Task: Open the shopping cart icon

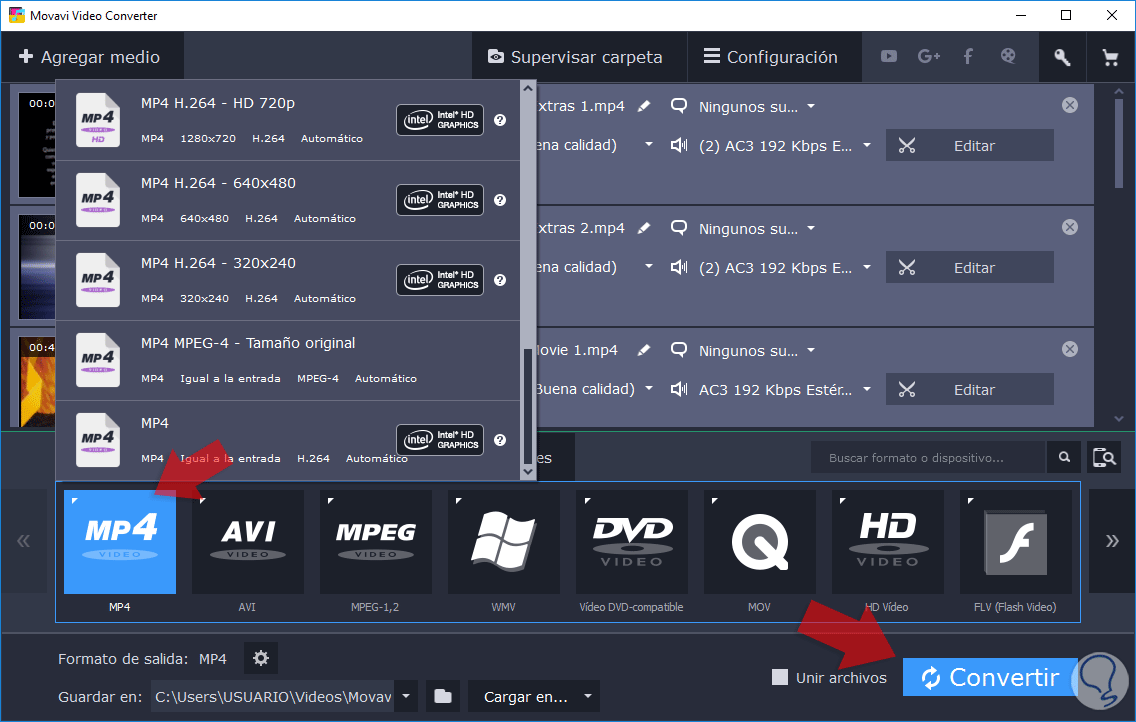Action: (x=1110, y=57)
